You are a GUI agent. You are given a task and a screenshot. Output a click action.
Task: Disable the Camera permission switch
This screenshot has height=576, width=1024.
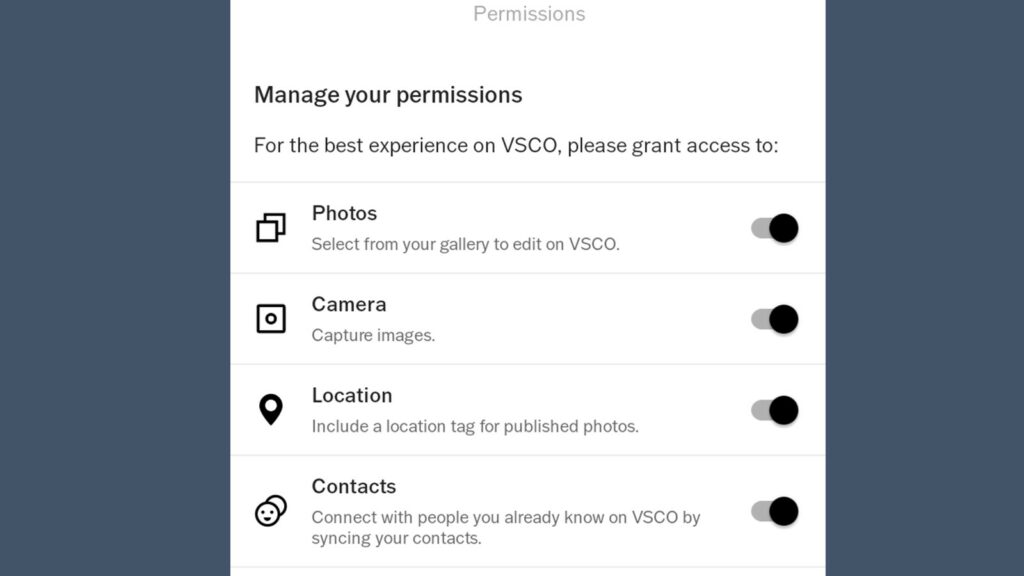(x=775, y=319)
